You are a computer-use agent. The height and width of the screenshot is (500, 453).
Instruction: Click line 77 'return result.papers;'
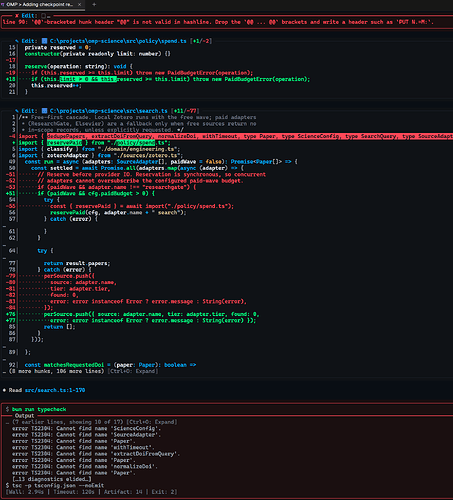[77, 263]
